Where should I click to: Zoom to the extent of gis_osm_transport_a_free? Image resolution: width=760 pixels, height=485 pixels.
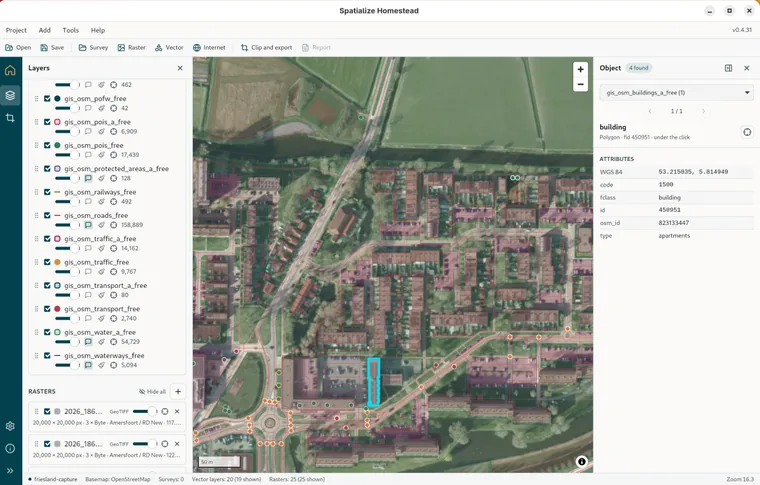[113, 295]
